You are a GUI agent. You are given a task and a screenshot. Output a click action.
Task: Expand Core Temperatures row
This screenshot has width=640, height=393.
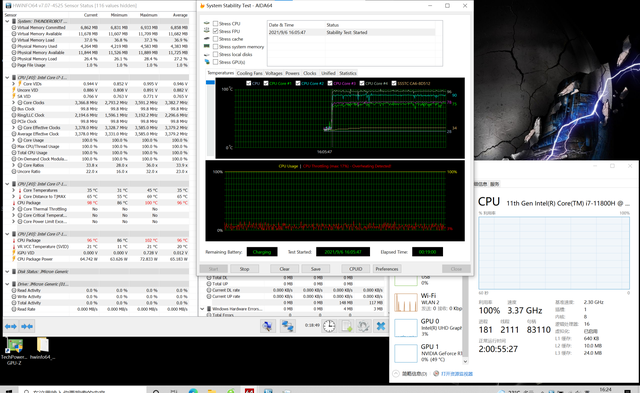click(x=13, y=190)
